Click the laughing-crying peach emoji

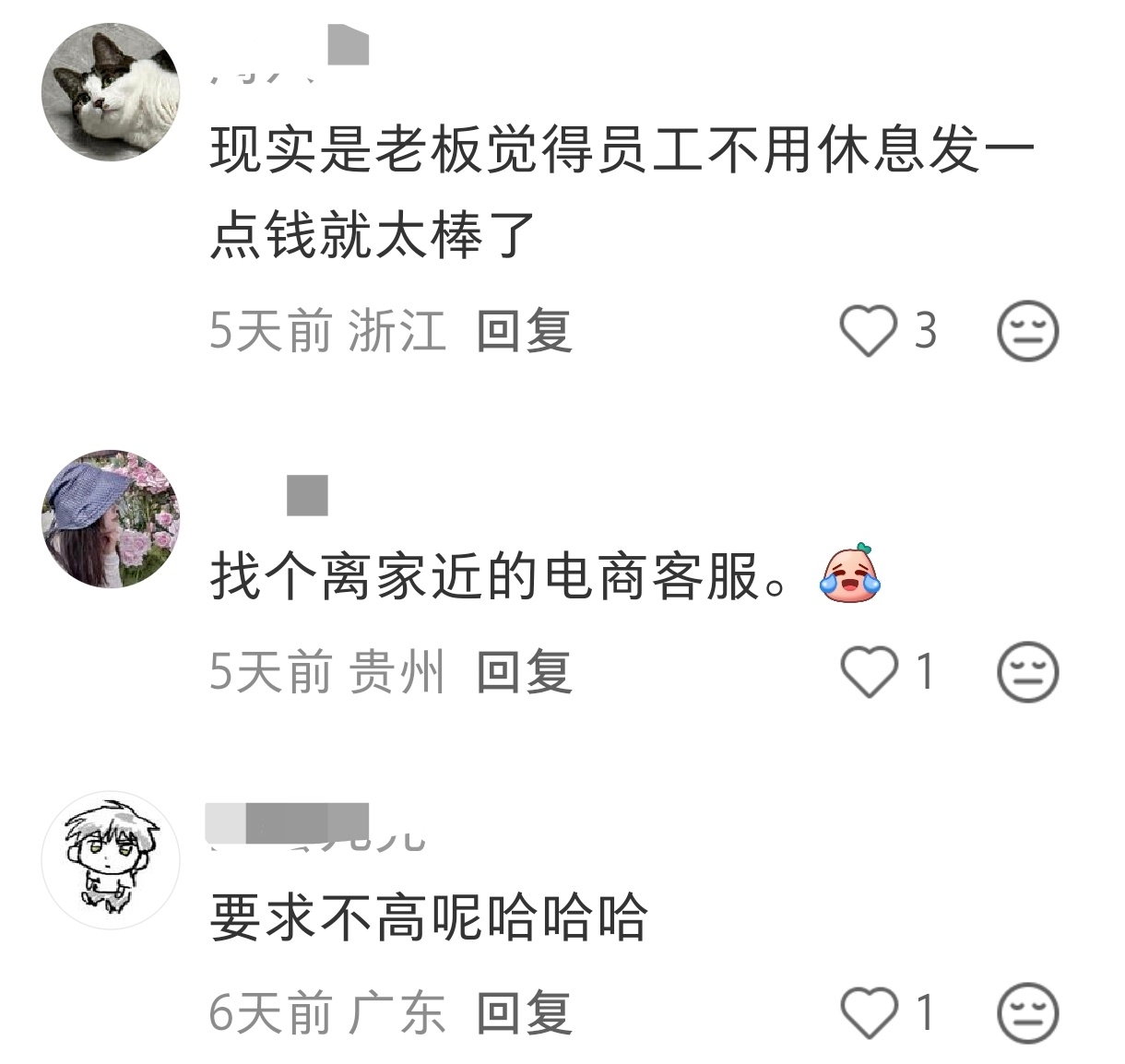(850, 573)
